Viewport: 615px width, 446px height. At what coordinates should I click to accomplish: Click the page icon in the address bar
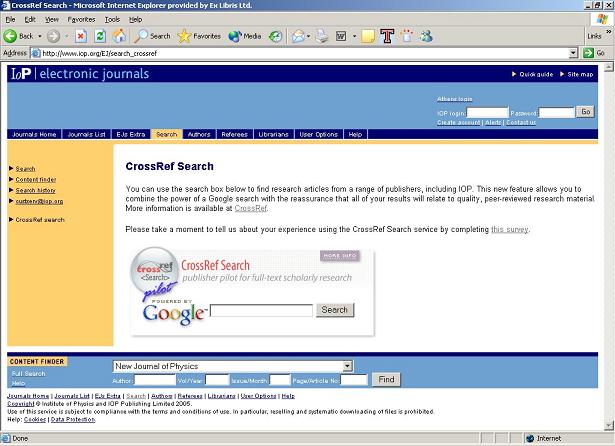click(36, 53)
